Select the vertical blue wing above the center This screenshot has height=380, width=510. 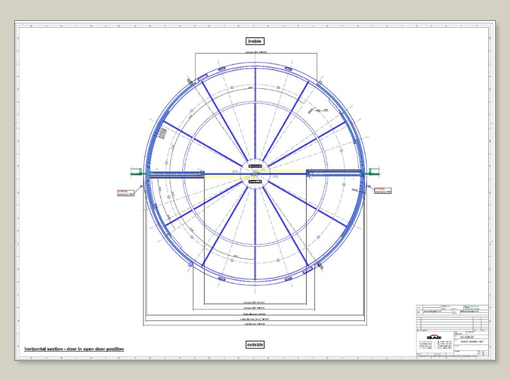pos(255,114)
